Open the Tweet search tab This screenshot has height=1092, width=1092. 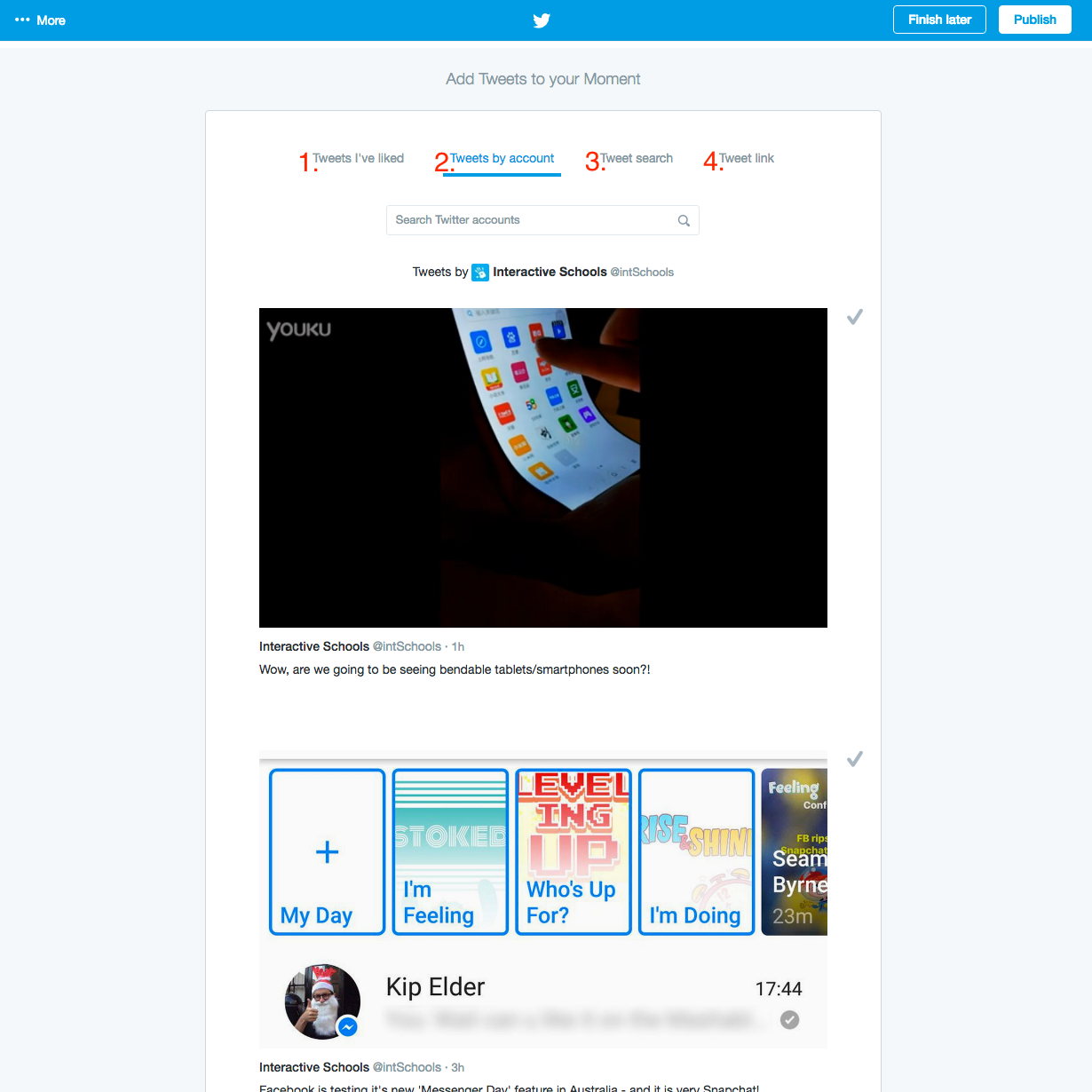coord(637,158)
